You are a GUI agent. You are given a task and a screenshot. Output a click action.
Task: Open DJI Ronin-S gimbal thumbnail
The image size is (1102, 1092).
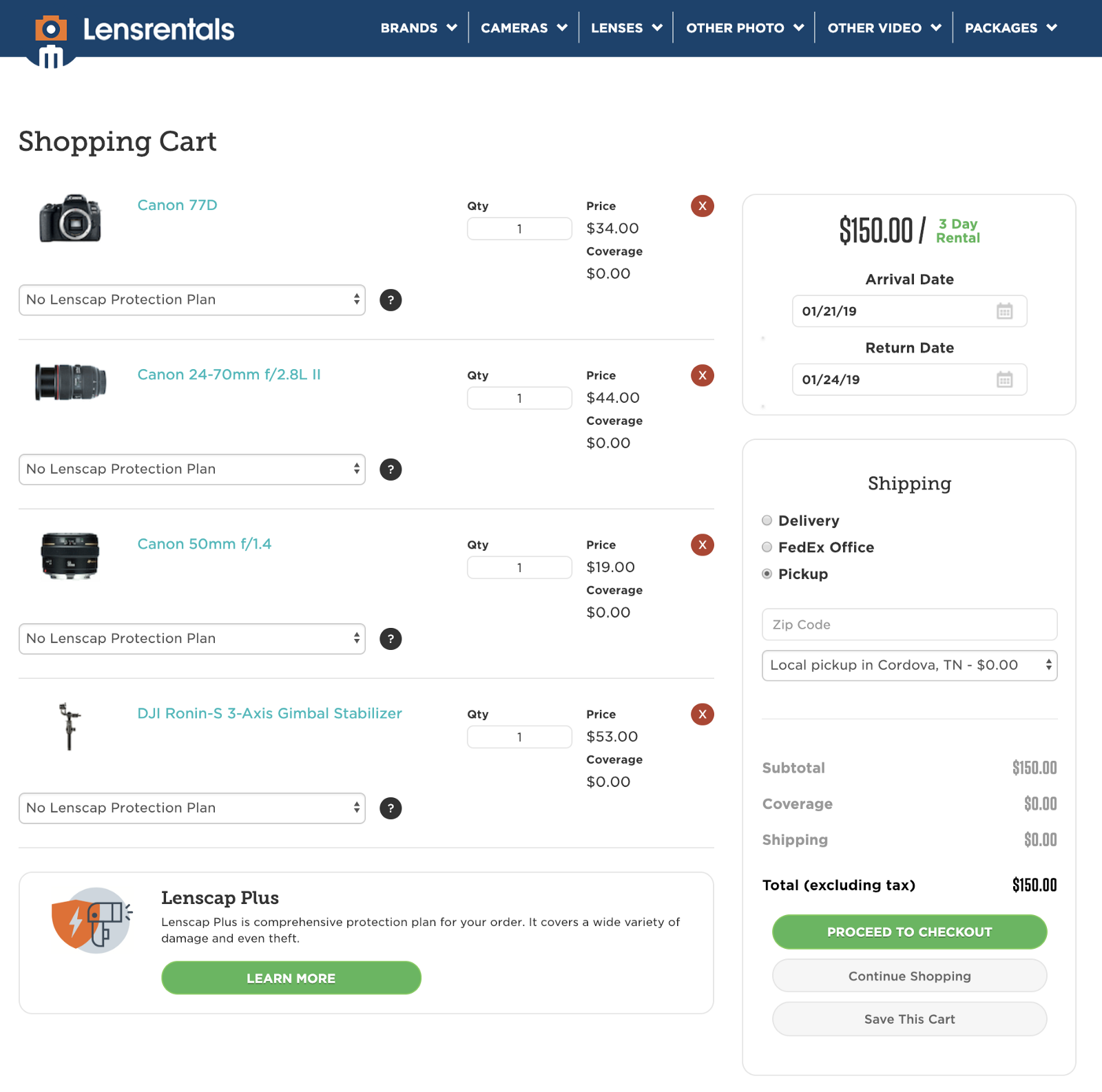(x=69, y=726)
